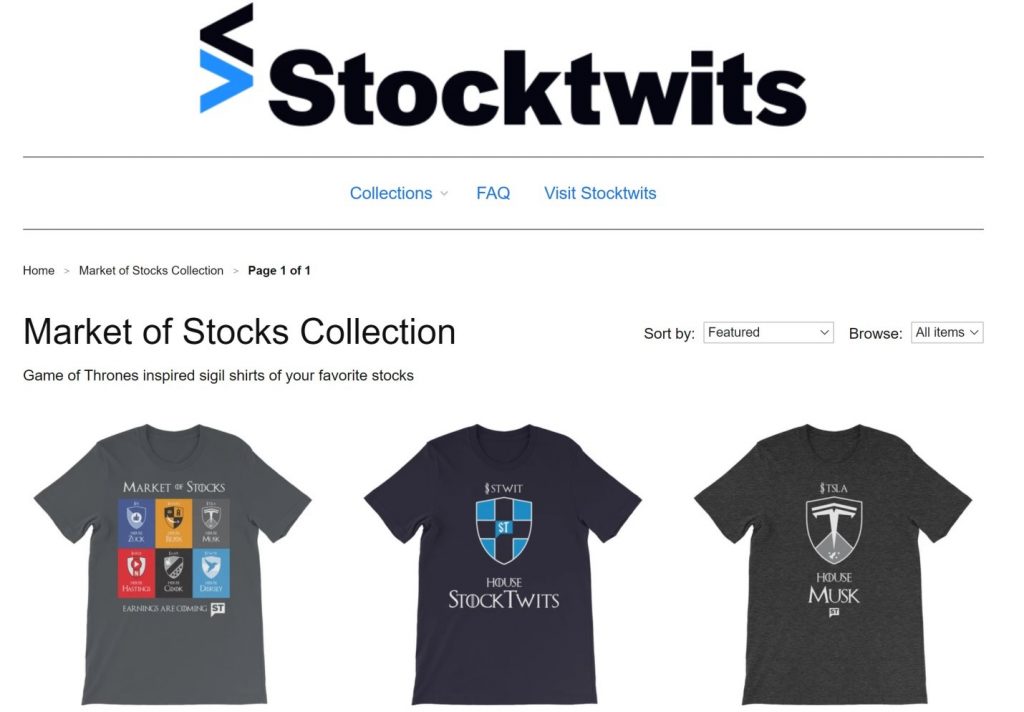Click the blue House Zuck tile

coord(136,523)
